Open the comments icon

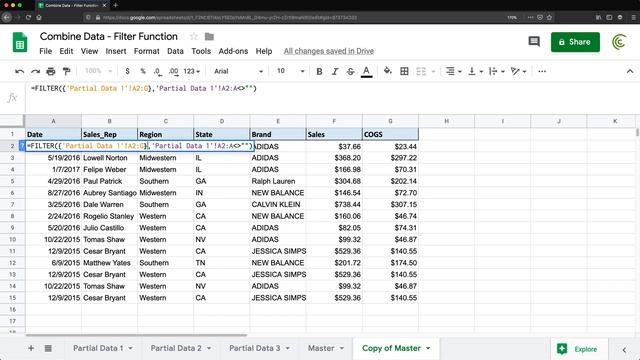(534, 42)
